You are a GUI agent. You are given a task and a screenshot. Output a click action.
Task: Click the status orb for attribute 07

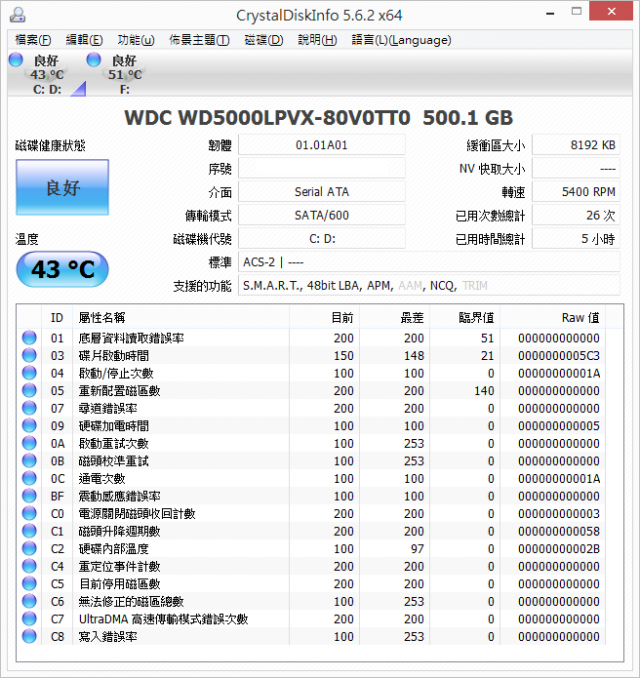[x=29, y=408]
